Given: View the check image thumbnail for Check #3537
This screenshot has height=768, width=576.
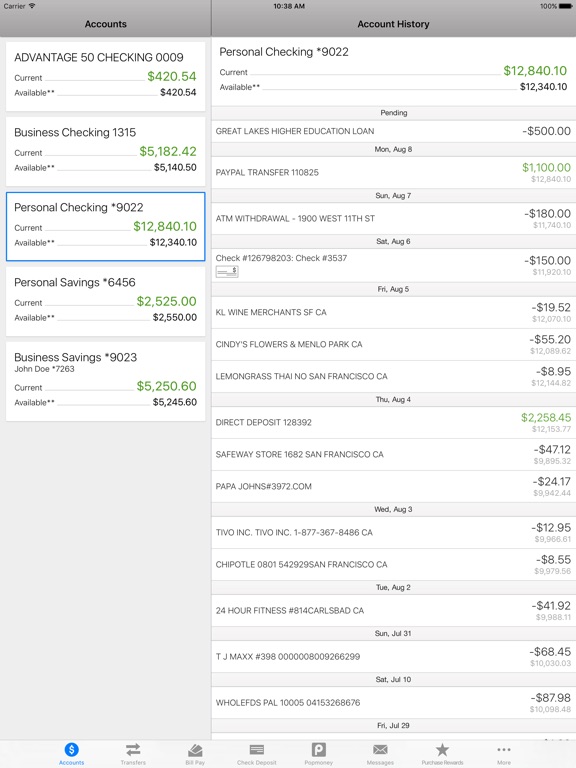Looking at the screenshot, I should tap(227, 271).
